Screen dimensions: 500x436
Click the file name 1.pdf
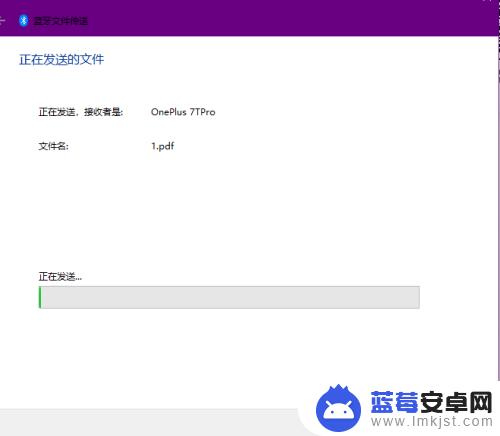[x=163, y=146]
